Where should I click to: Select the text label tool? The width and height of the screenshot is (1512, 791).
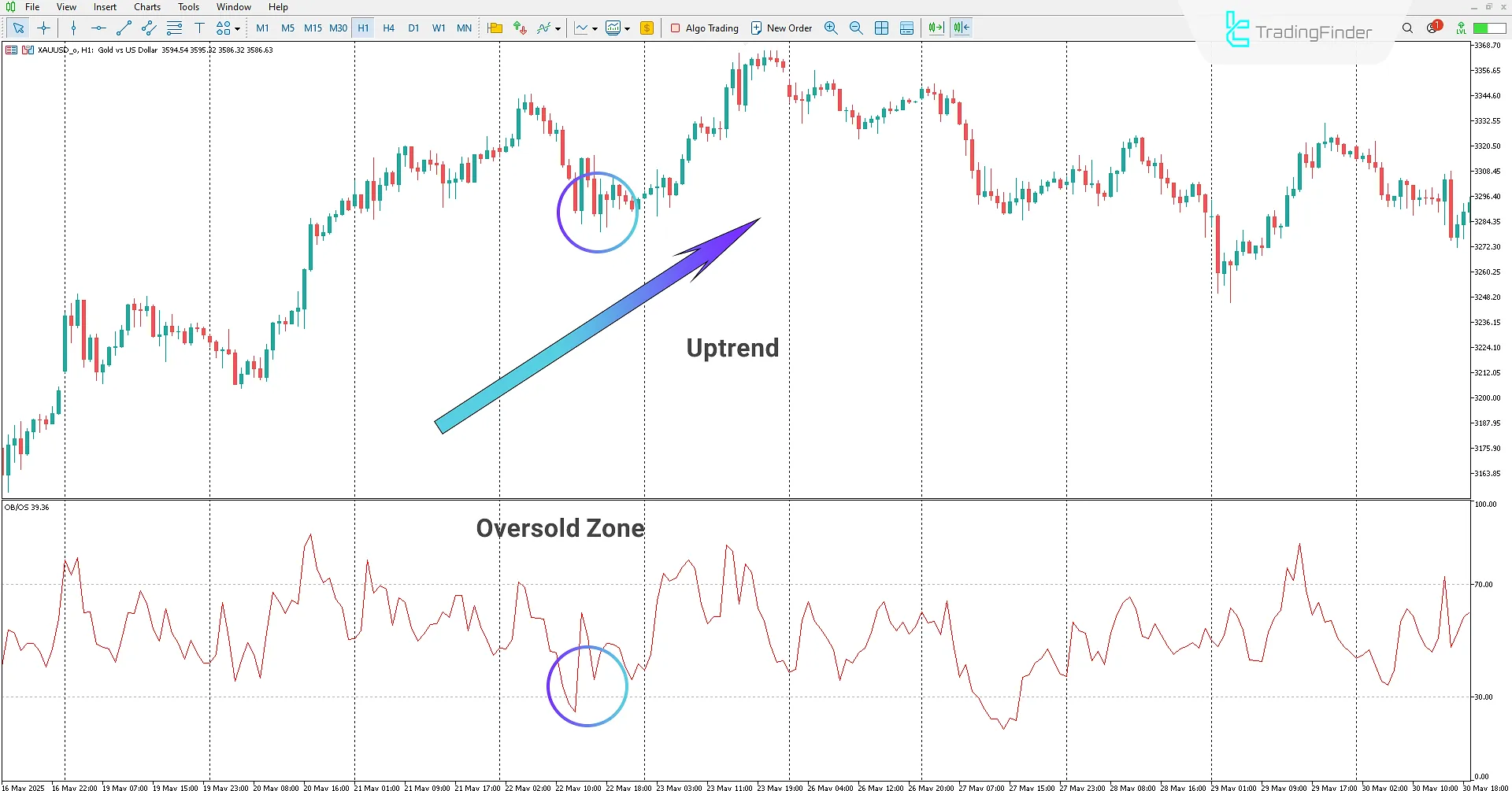pyautogui.click(x=199, y=28)
